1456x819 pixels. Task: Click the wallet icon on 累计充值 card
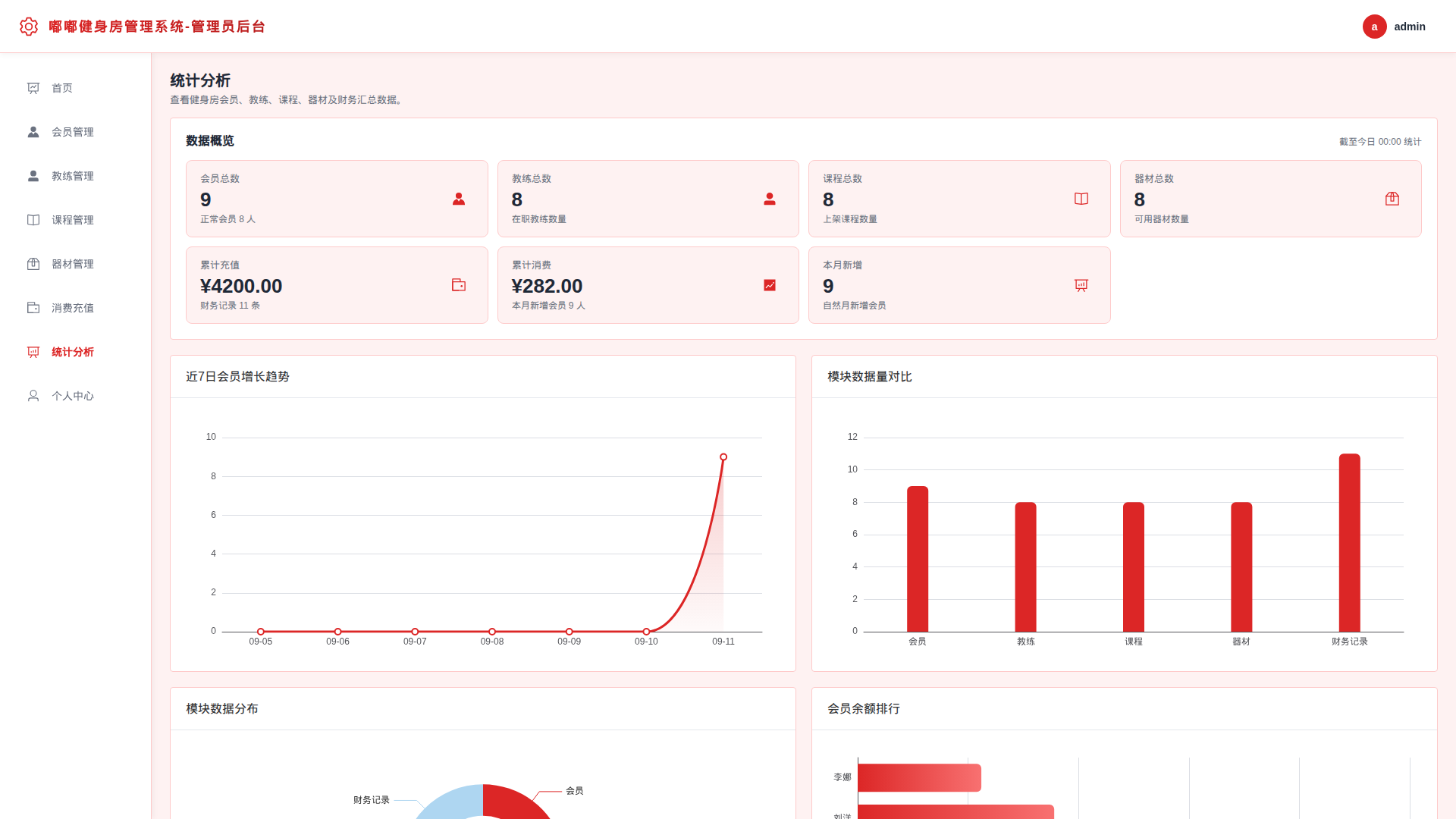click(x=459, y=285)
